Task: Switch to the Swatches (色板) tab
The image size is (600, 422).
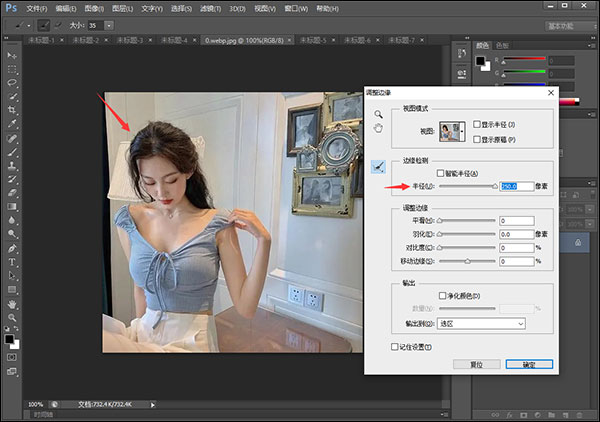Action: pyautogui.click(x=502, y=45)
